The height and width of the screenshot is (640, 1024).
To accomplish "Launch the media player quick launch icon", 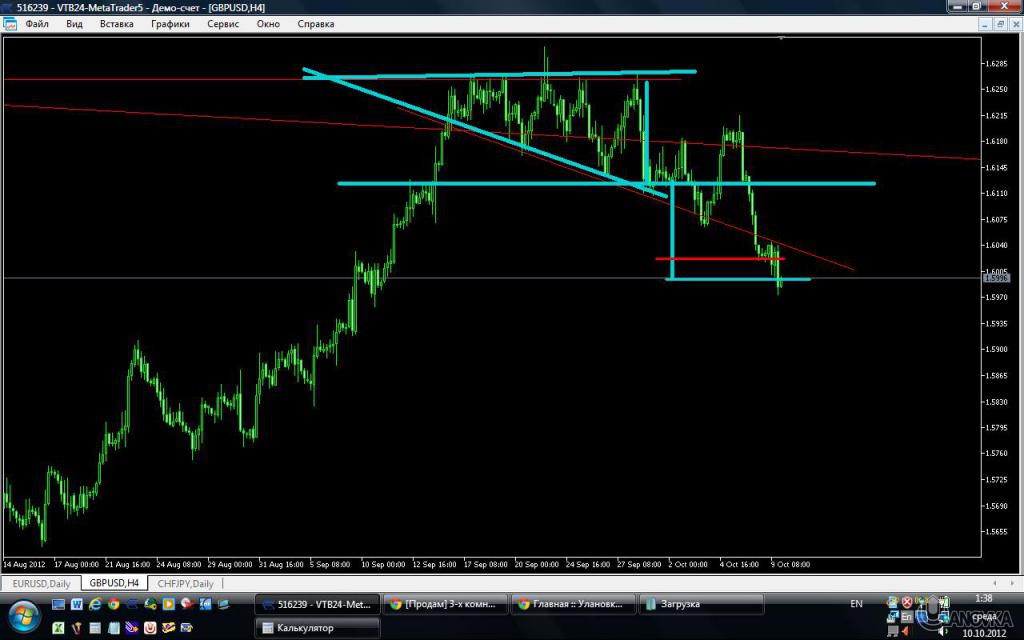I will [168, 604].
